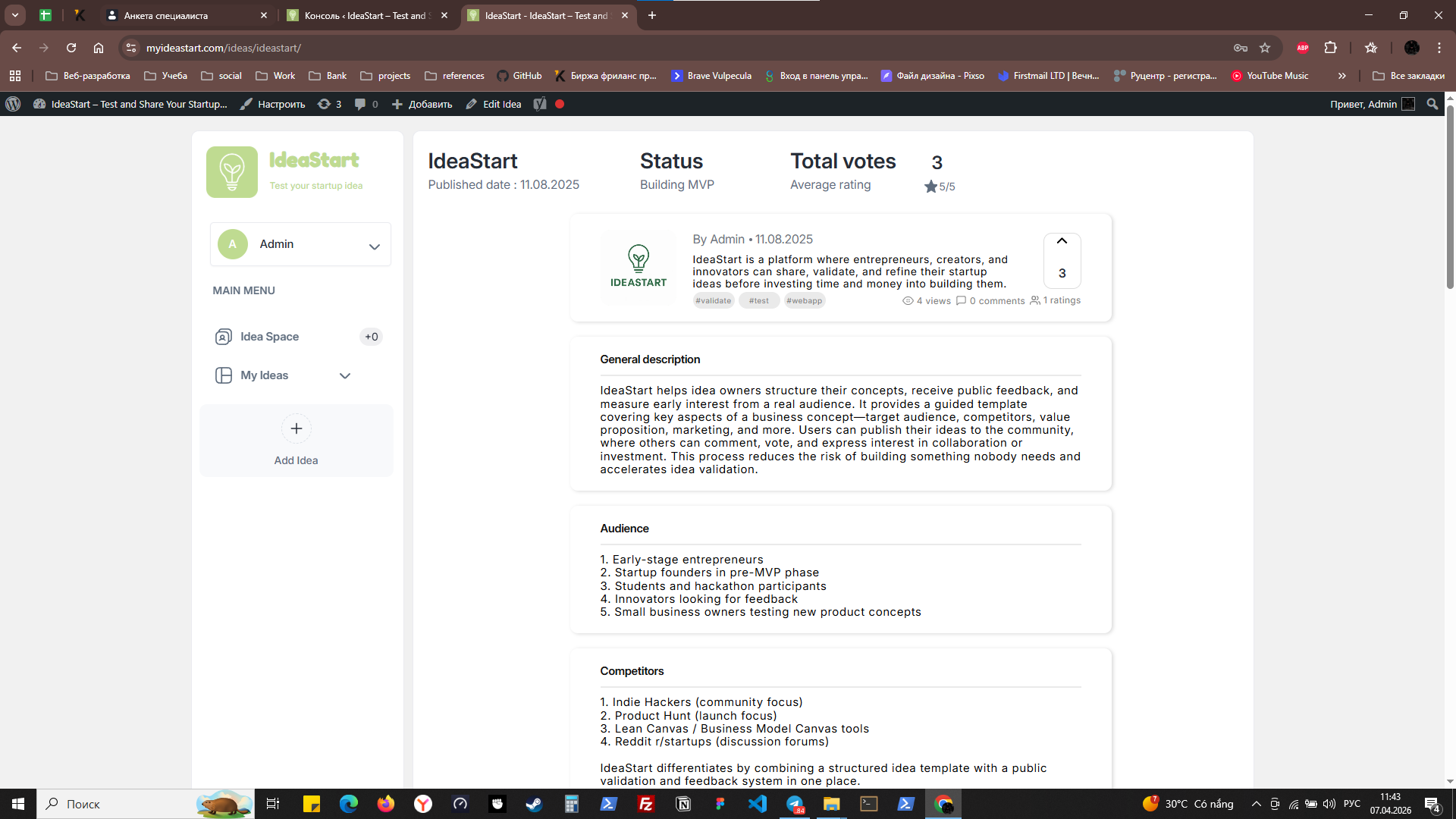Viewport: 1456px width, 819px height.
Task: Click the Windows search box Поиск
Action: pyautogui.click(x=146, y=804)
